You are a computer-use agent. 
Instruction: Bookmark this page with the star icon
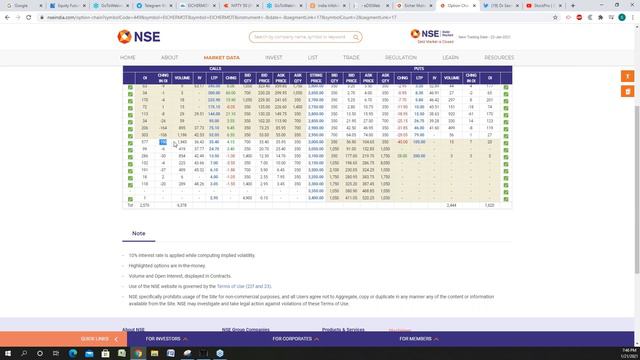pos(555,18)
